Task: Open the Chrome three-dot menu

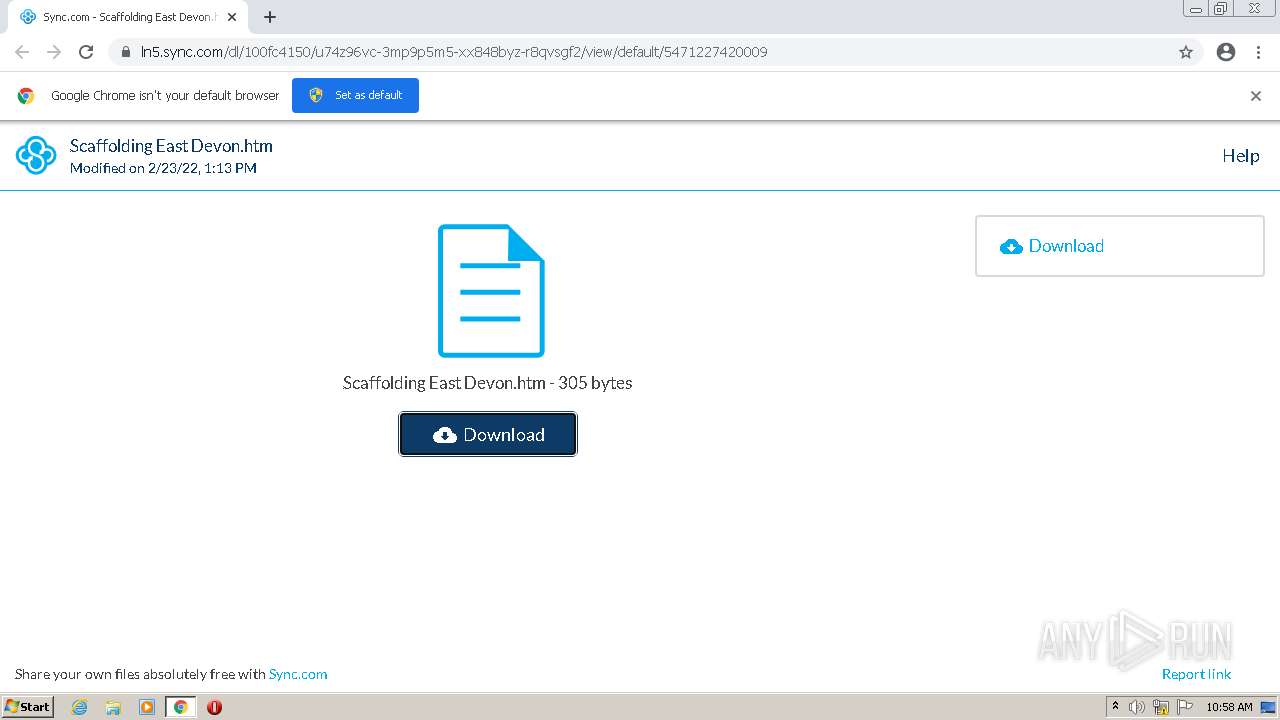Action: (x=1258, y=52)
